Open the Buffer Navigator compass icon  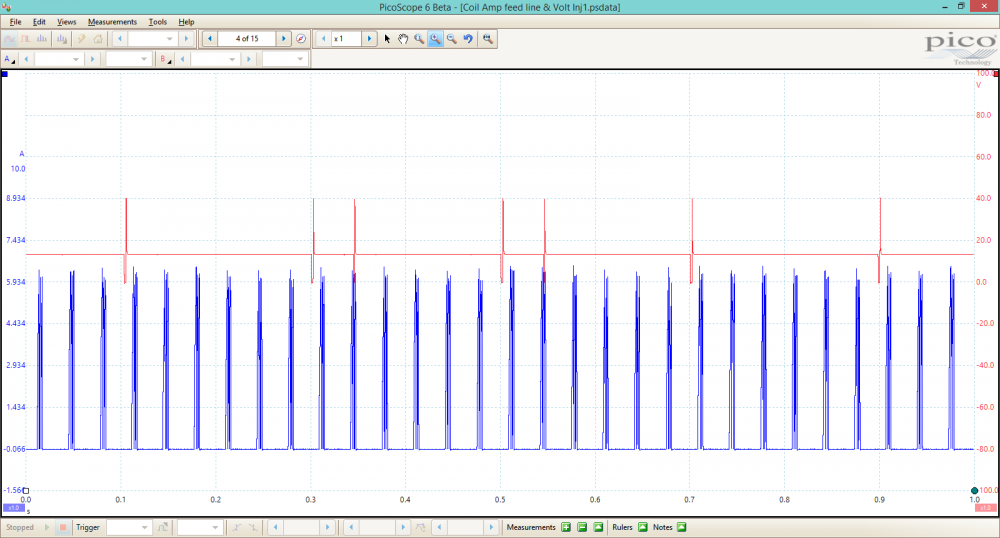301,39
